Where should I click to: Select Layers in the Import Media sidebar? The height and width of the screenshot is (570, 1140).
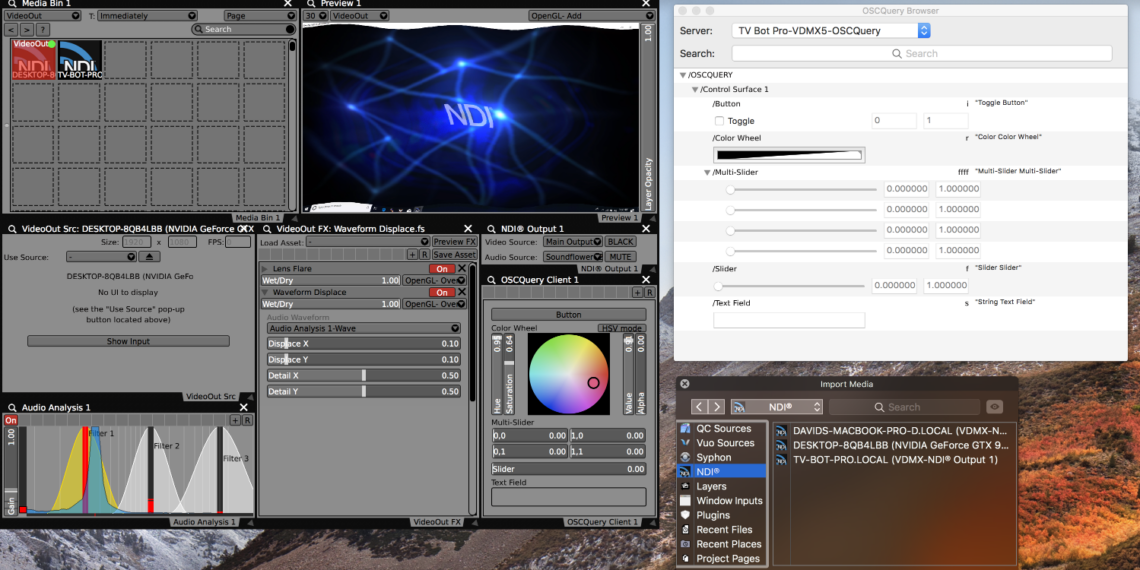tap(711, 486)
